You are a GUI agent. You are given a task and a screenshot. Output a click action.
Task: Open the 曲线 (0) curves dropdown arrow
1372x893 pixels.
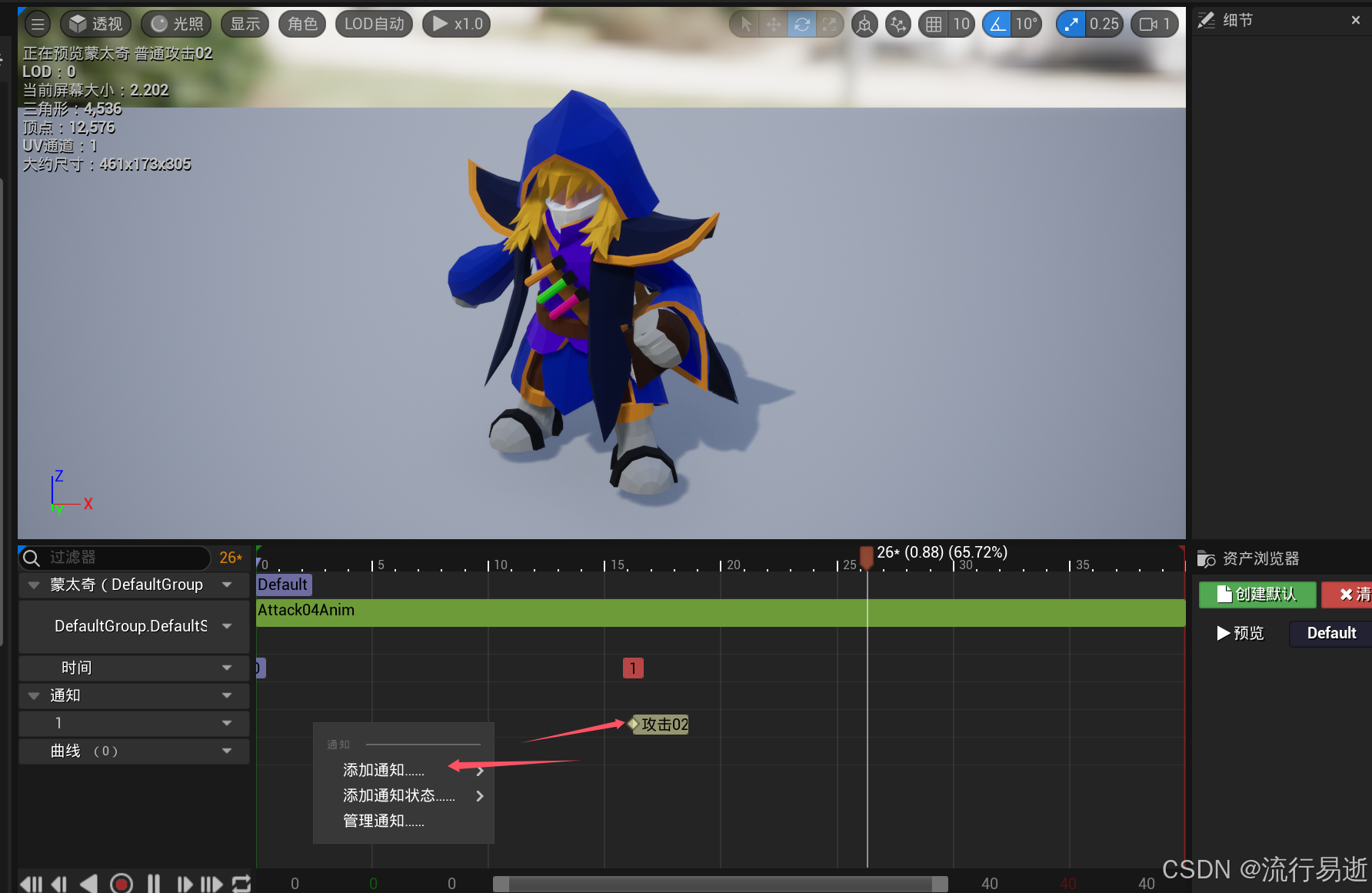227,751
